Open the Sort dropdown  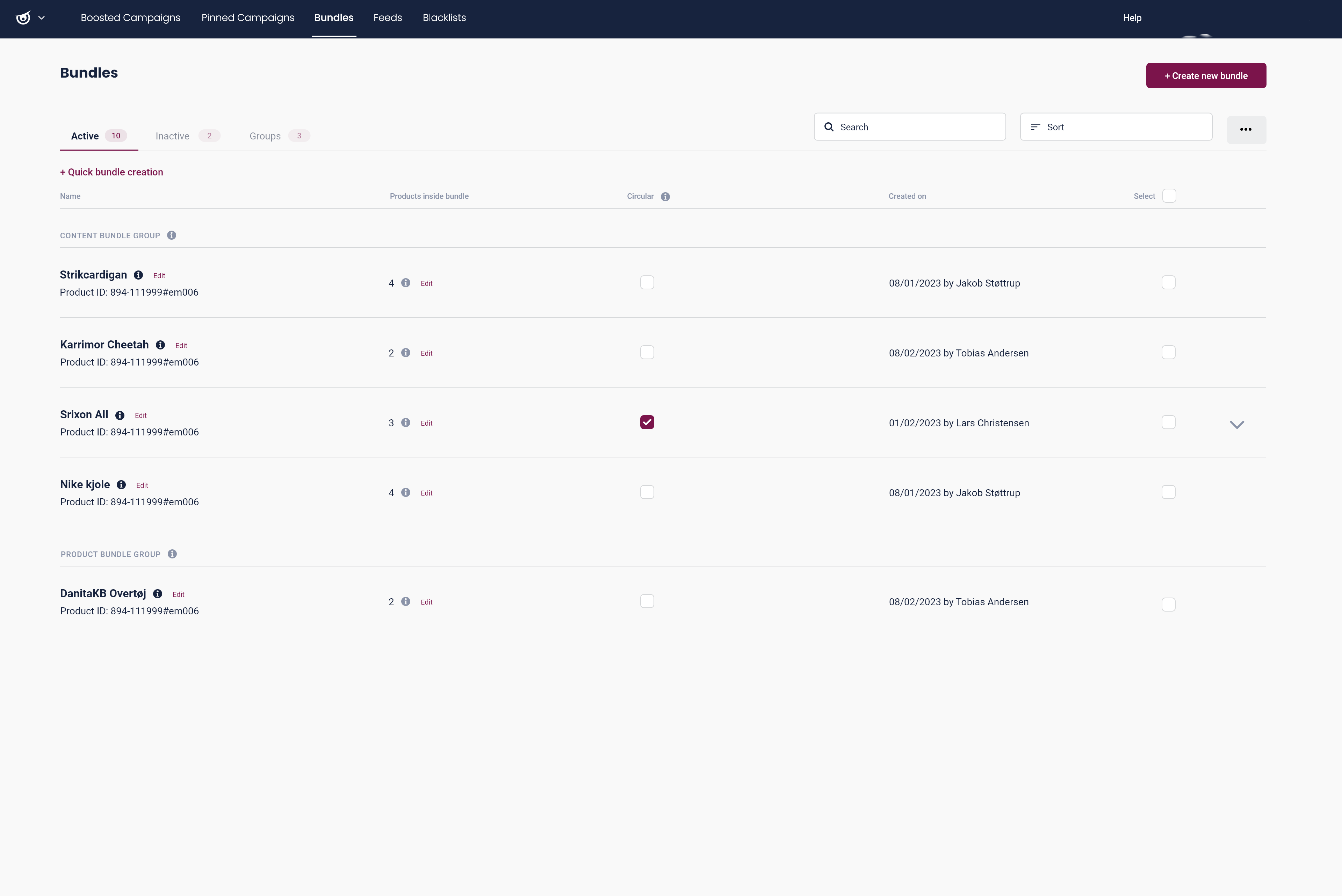[x=1114, y=126]
